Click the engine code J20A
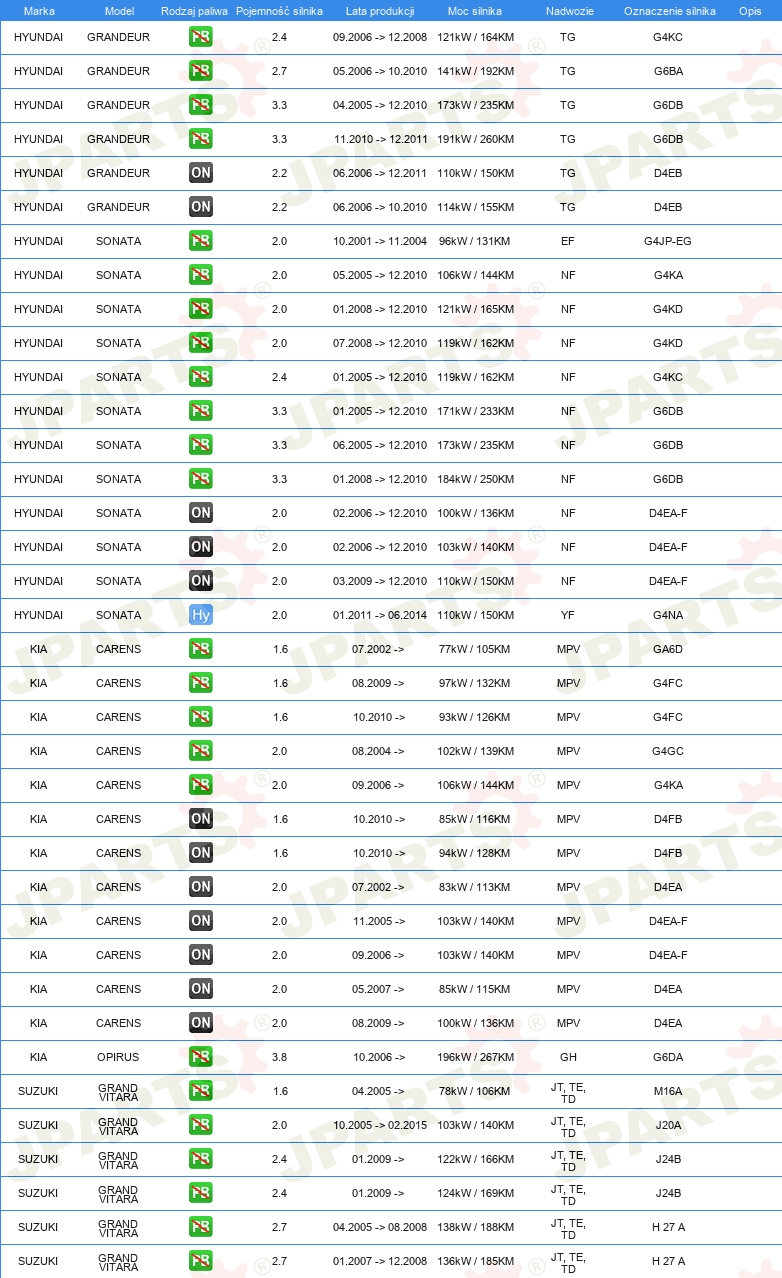This screenshot has width=782, height=1278. pos(668,1125)
